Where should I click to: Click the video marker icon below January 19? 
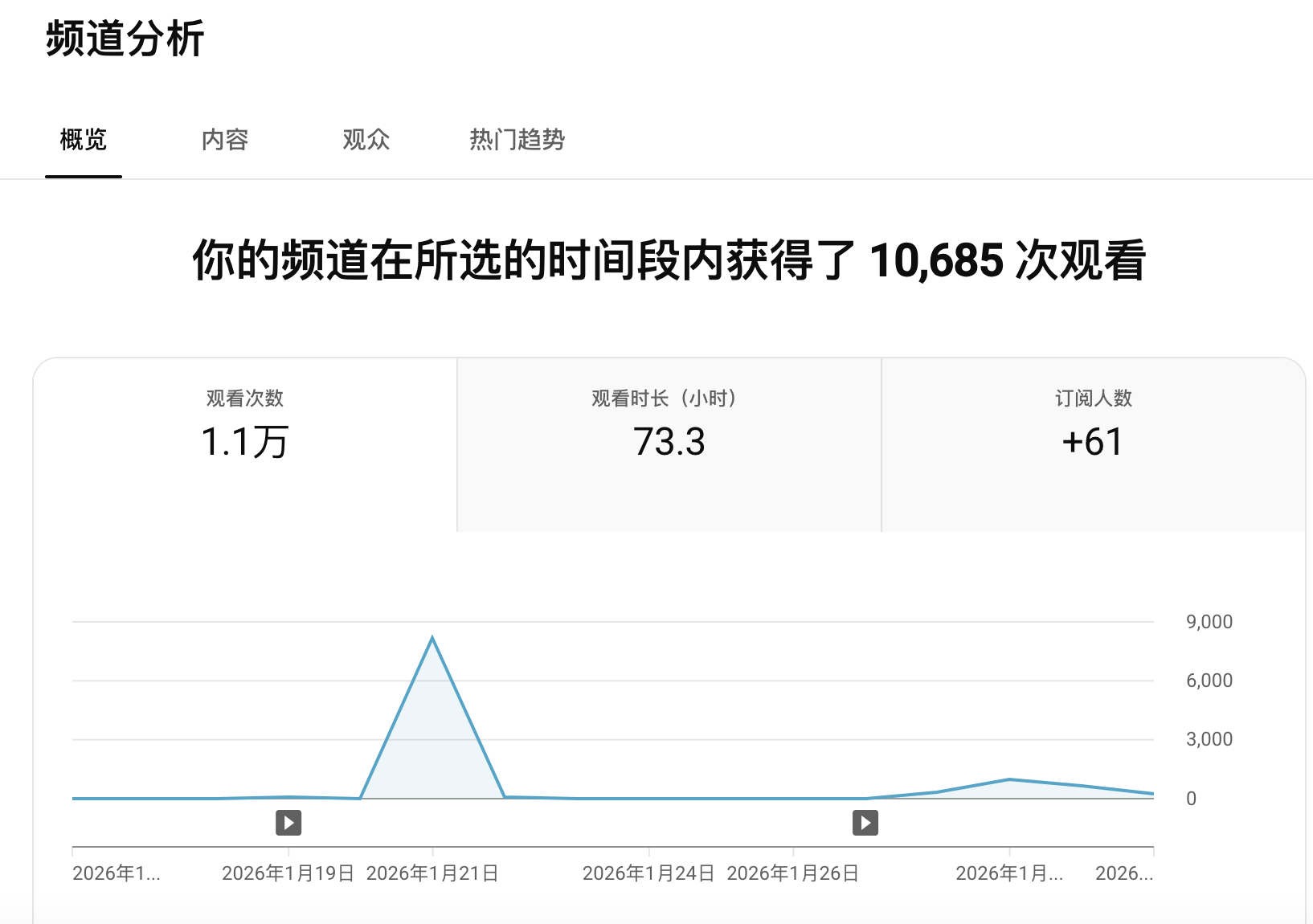(288, 823)
